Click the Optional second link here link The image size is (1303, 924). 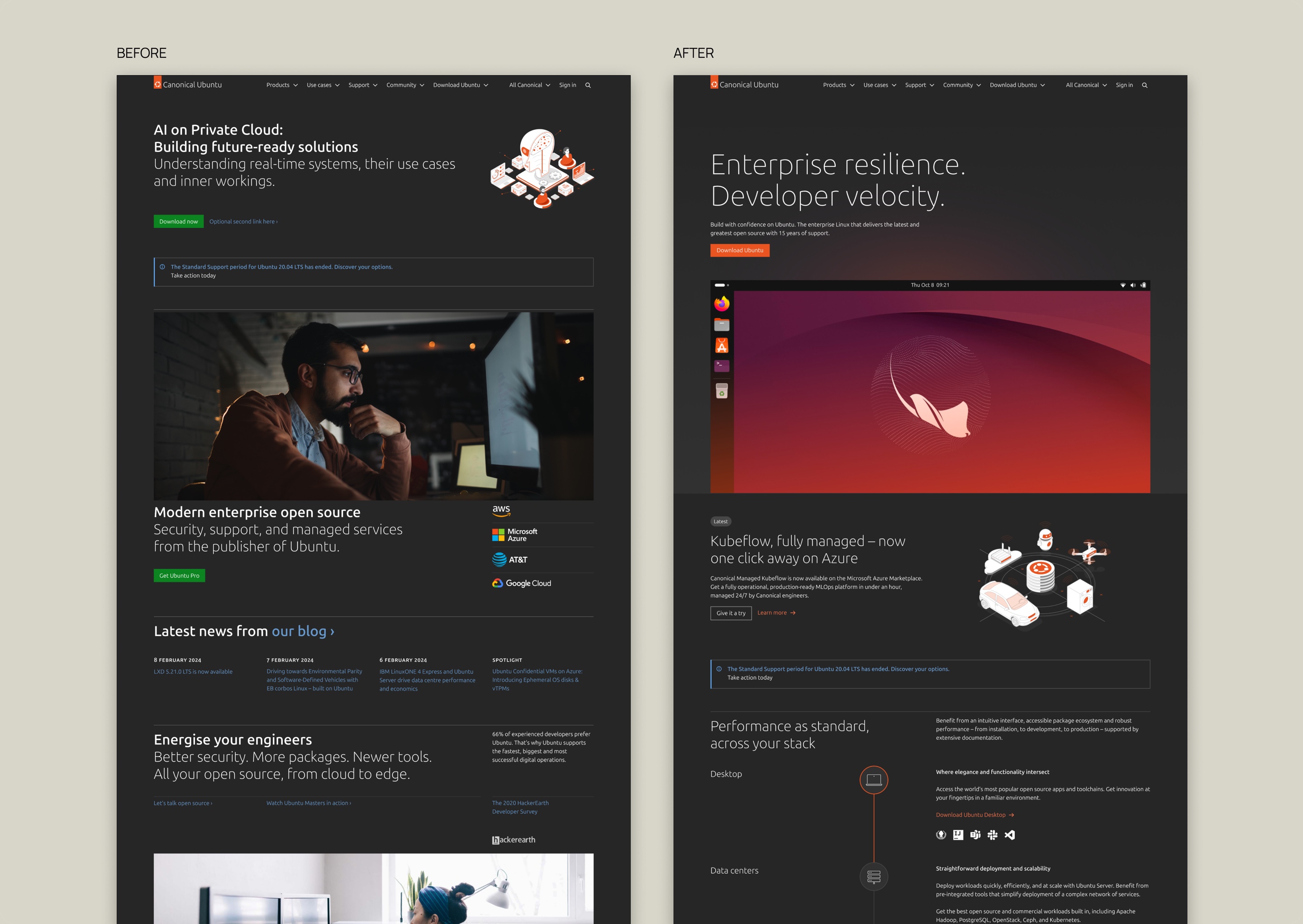point(243,221)
